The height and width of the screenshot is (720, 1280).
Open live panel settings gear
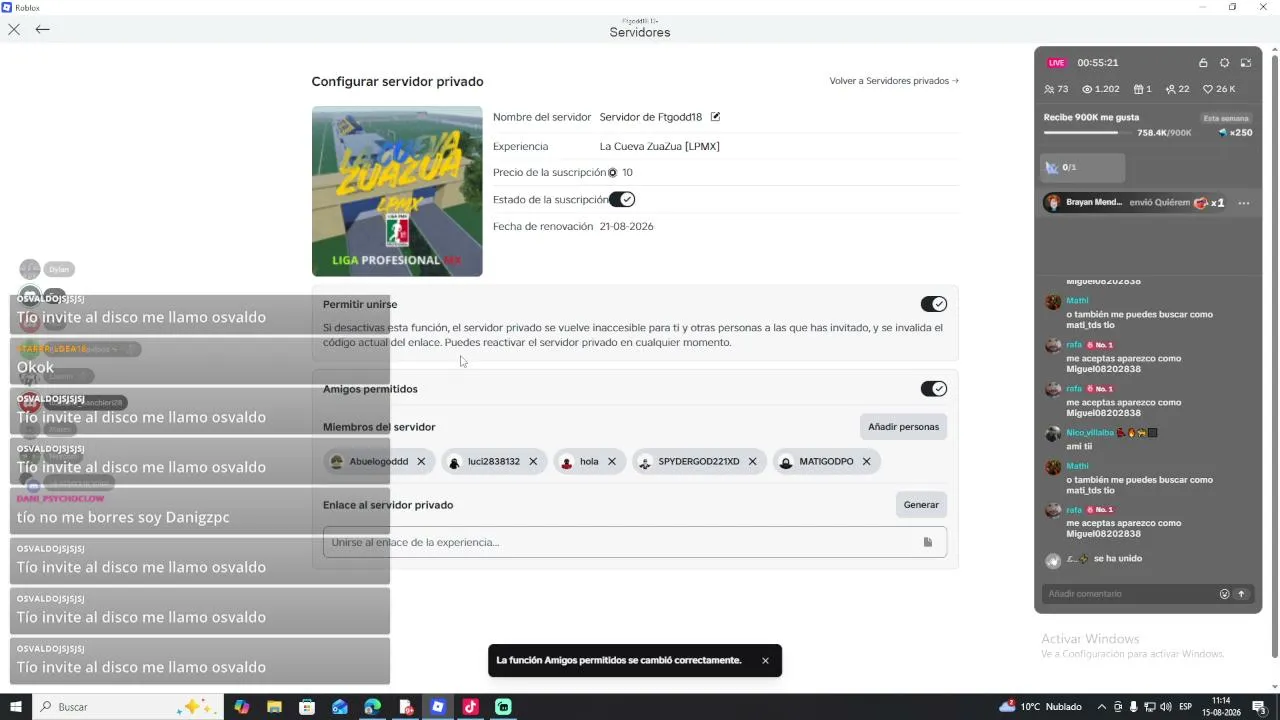pos(1224,63)
